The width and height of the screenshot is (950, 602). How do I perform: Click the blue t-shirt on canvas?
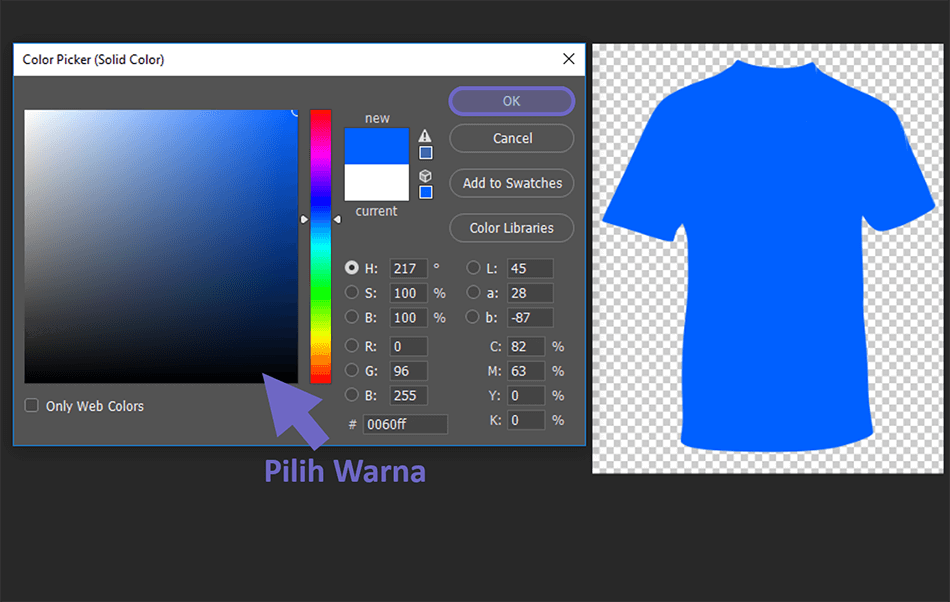click(770, 256)
